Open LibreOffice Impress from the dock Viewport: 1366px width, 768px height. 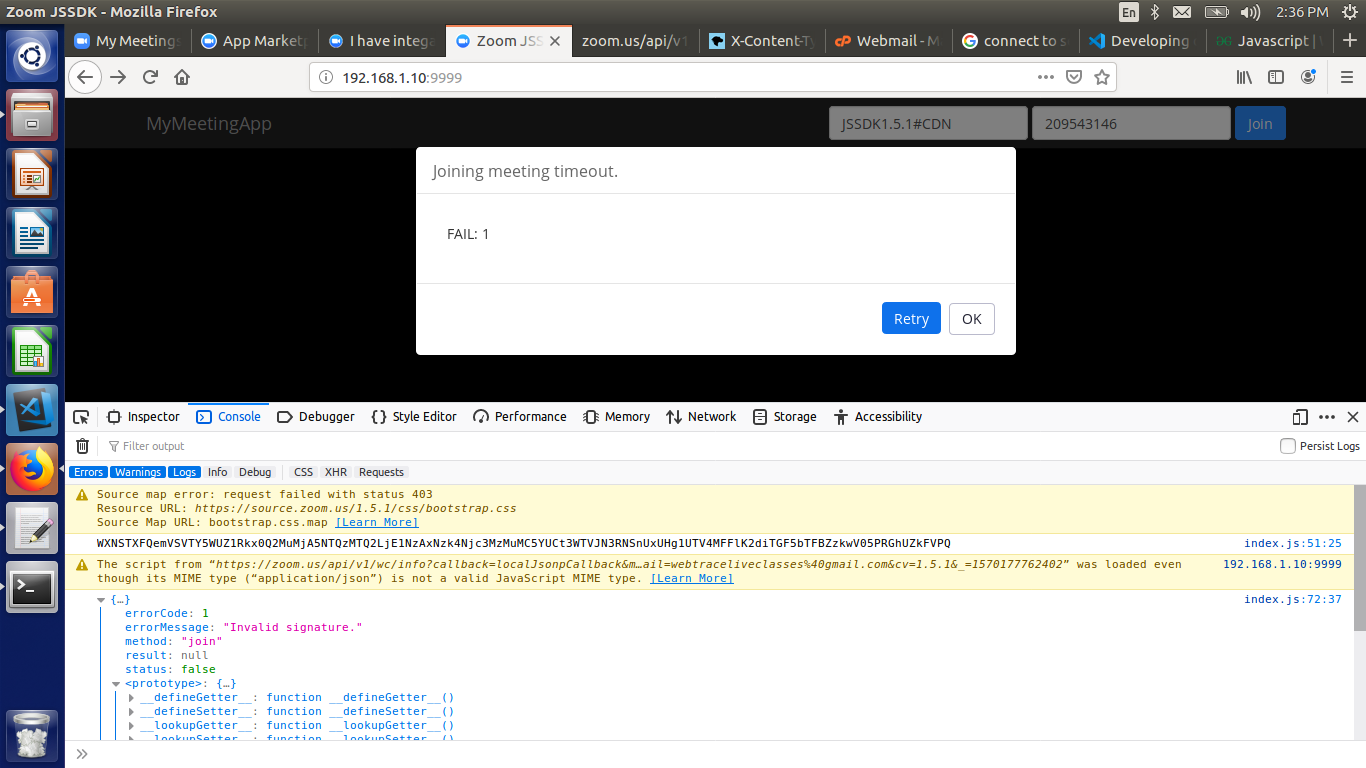(33, 174)
